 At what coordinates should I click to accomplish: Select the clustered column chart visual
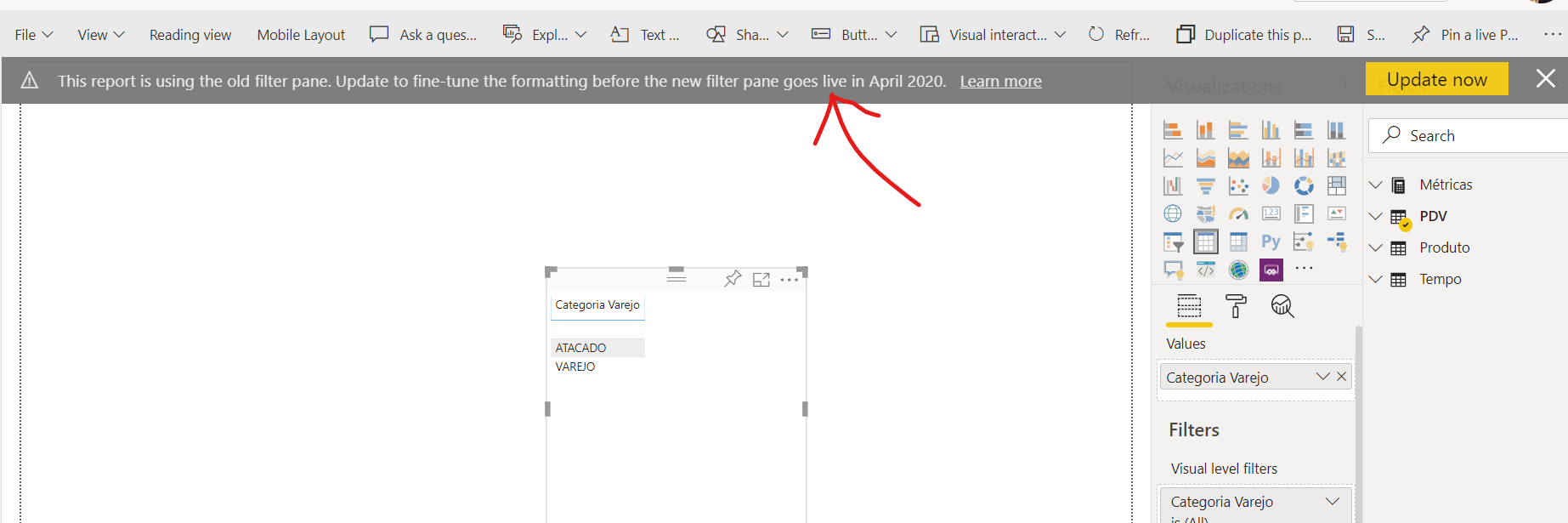(x=1271, y=130)
